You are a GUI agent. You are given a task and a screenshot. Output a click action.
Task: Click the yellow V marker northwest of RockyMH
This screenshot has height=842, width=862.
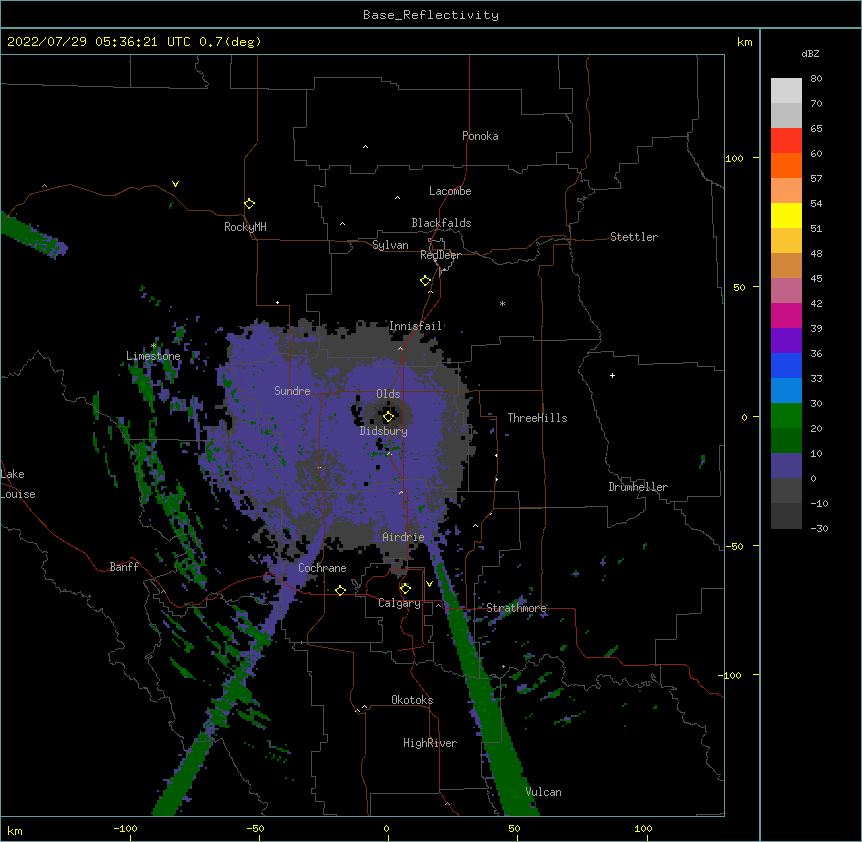coord(175,184)
